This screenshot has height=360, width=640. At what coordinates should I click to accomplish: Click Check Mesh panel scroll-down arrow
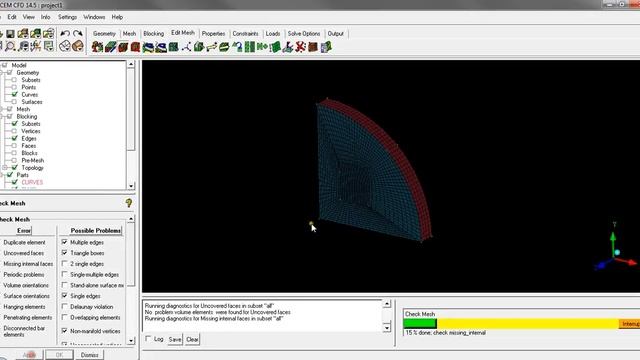[131, 340]
